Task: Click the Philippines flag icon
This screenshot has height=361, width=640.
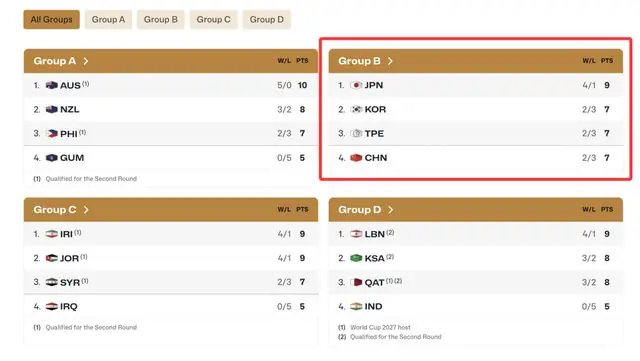Action: point(51,134)
